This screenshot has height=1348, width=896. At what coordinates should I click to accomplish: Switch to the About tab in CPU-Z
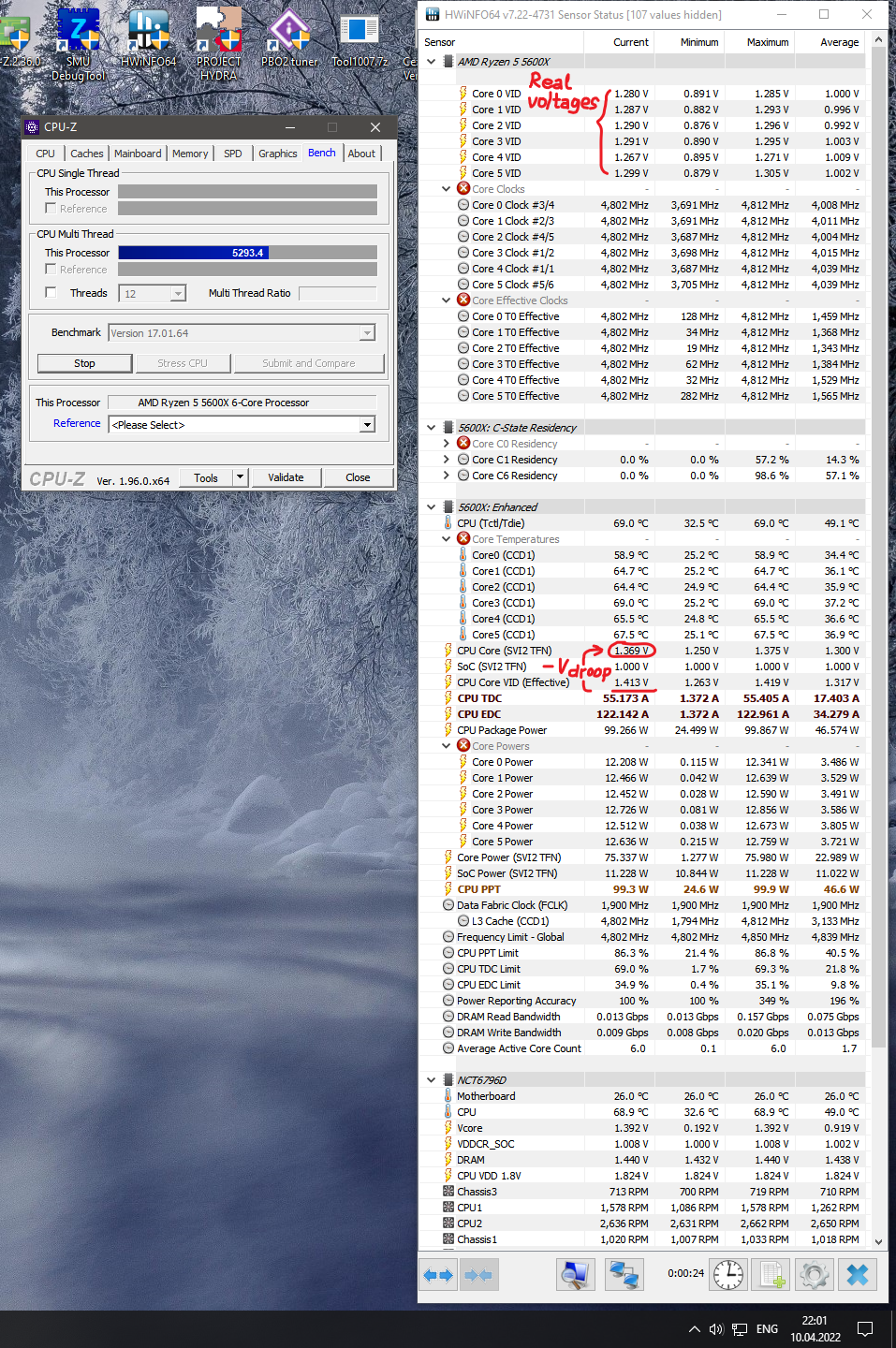click(x=361, y=154)
